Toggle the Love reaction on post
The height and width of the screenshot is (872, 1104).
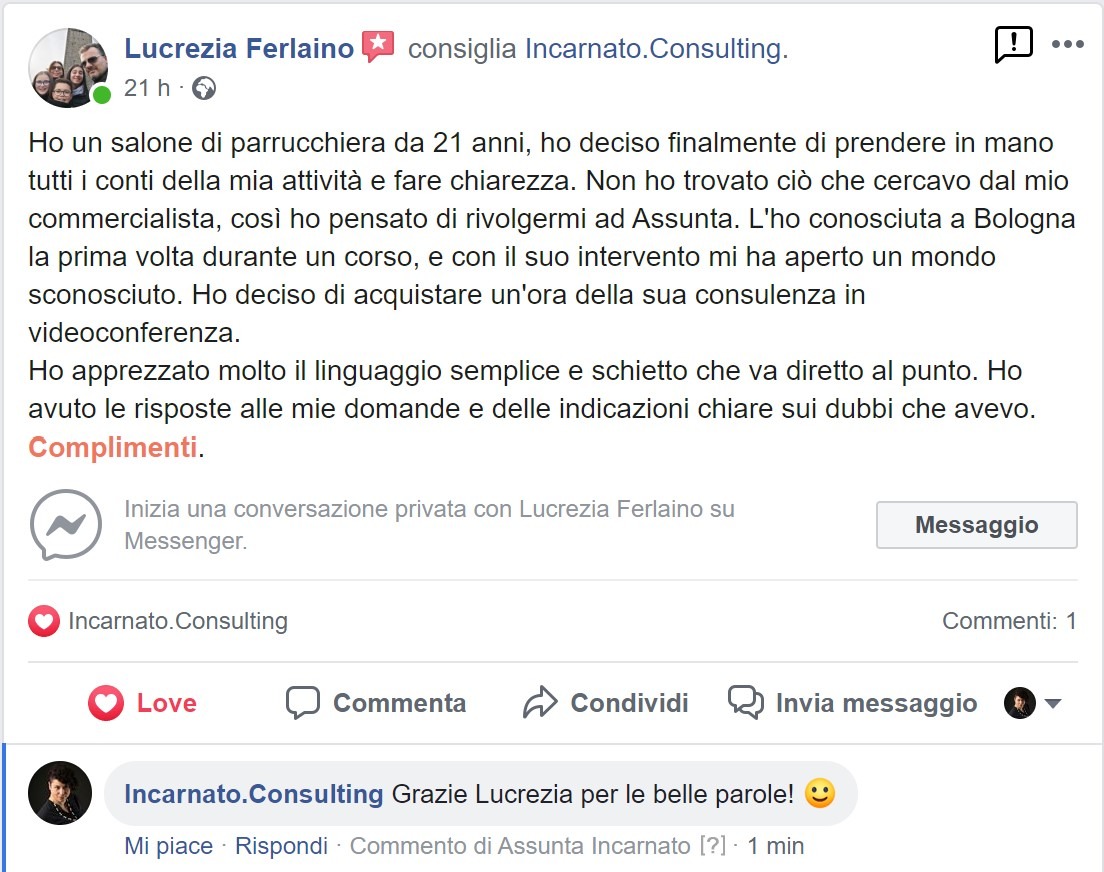142,703
